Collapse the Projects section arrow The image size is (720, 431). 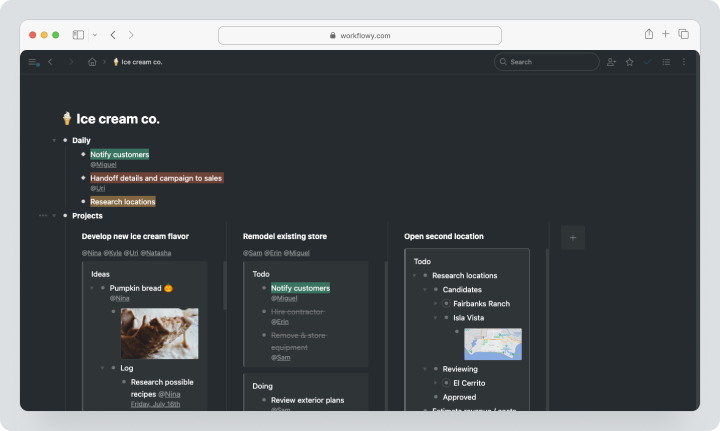pos(54,216)
